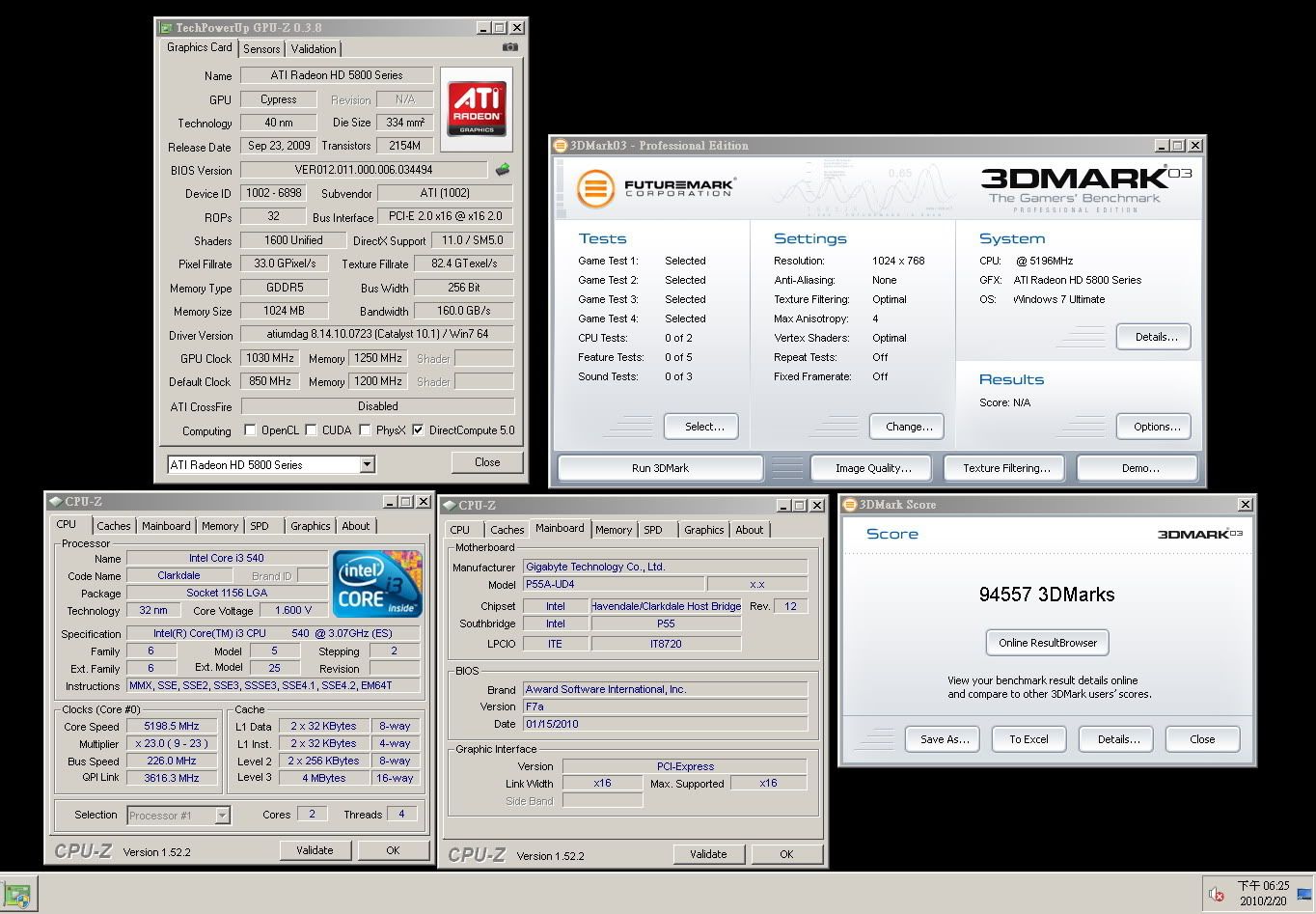Open the Processor #1 selection dropdown

click(222, 816)
